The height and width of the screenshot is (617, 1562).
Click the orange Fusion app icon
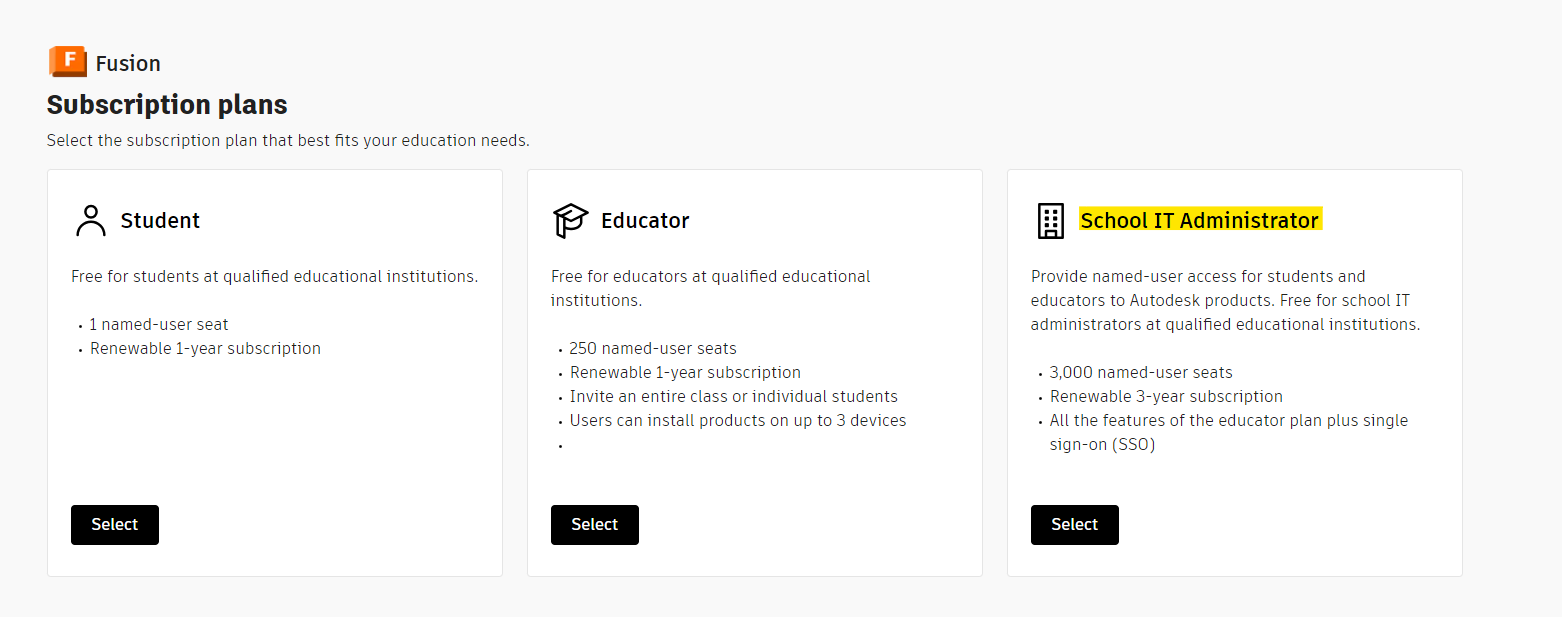66,61
